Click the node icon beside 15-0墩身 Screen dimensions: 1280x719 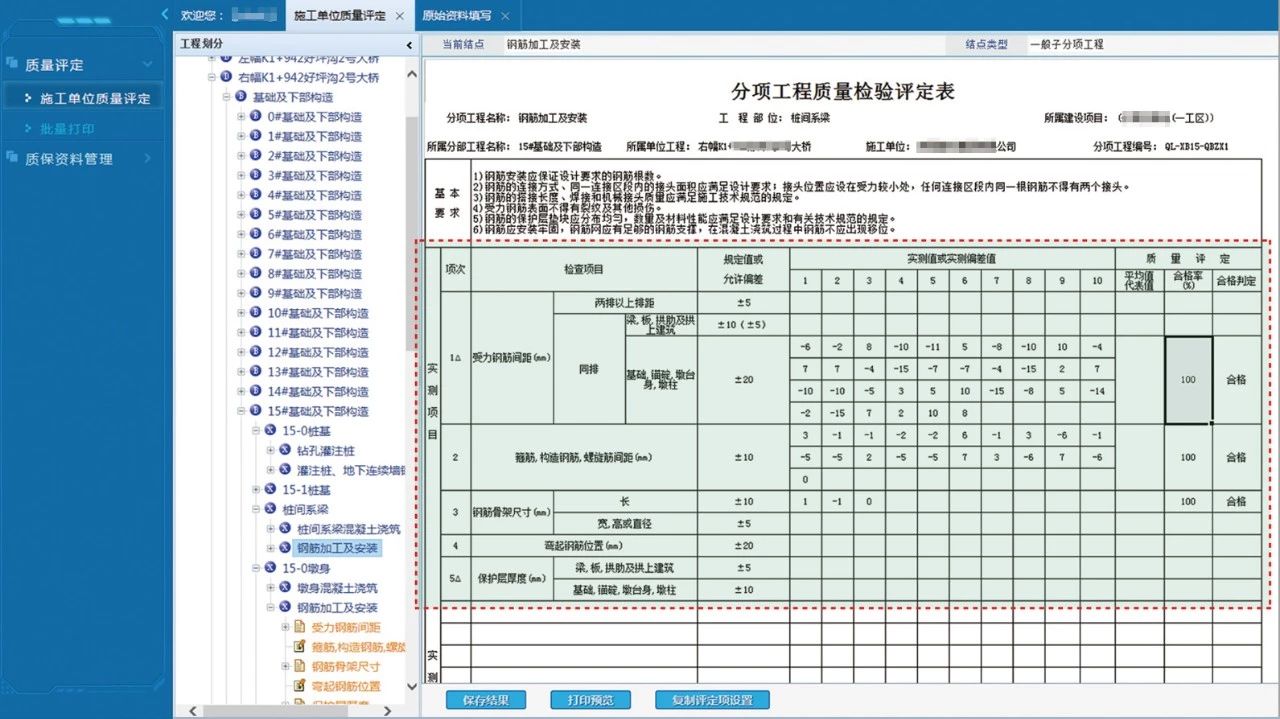coord(271,568)
